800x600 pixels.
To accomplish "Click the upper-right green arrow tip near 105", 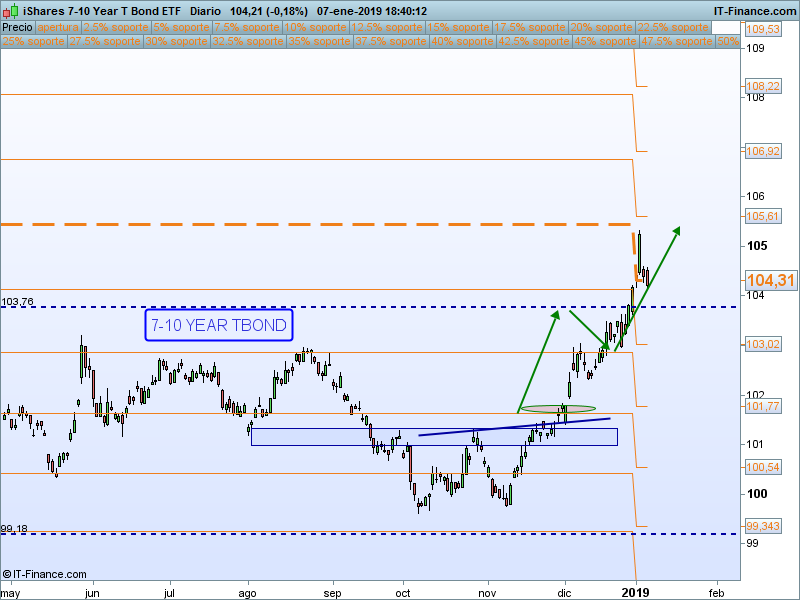I will coord(679,229).
